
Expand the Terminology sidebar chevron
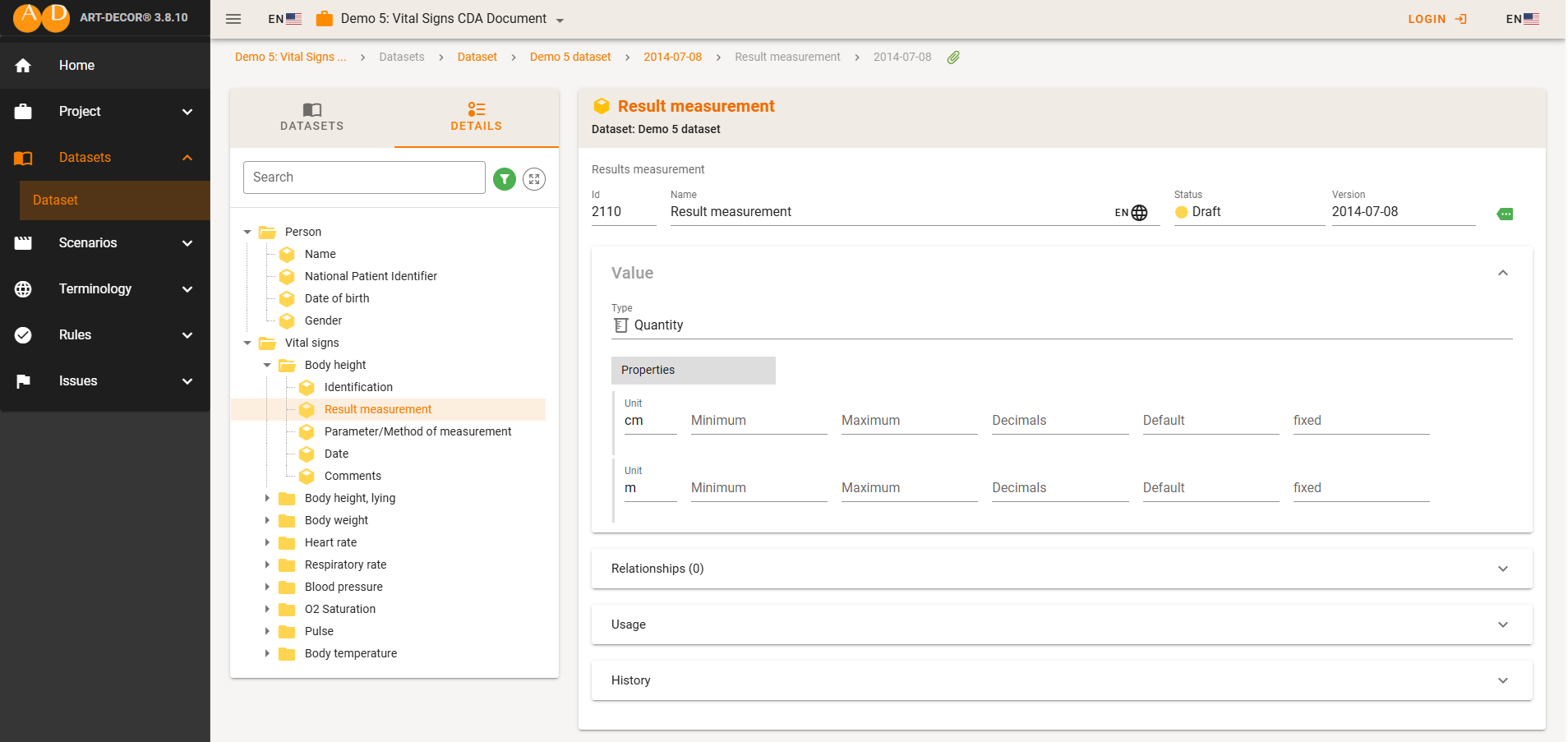pyautogui.click(x=187, y=288)
